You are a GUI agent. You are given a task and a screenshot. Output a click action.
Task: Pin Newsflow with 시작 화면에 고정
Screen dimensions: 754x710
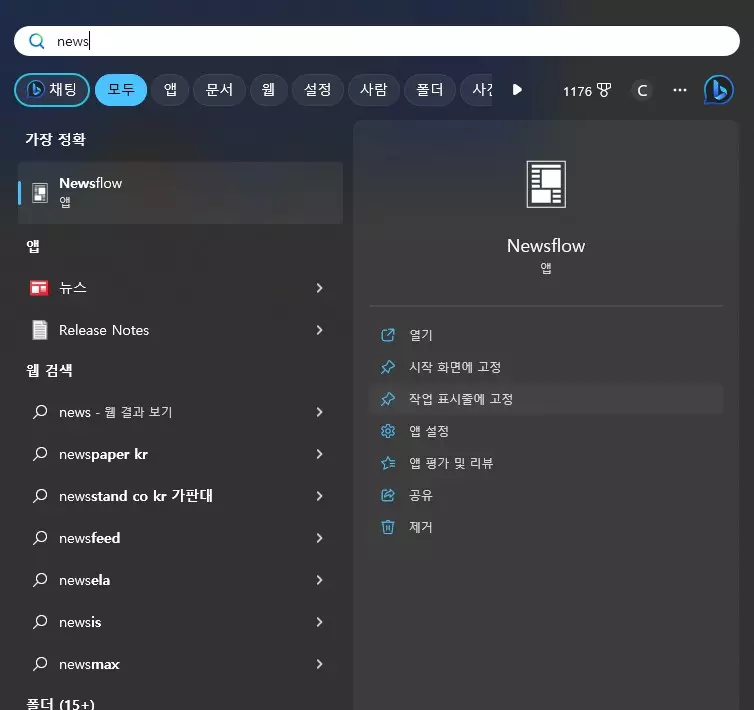546,367
